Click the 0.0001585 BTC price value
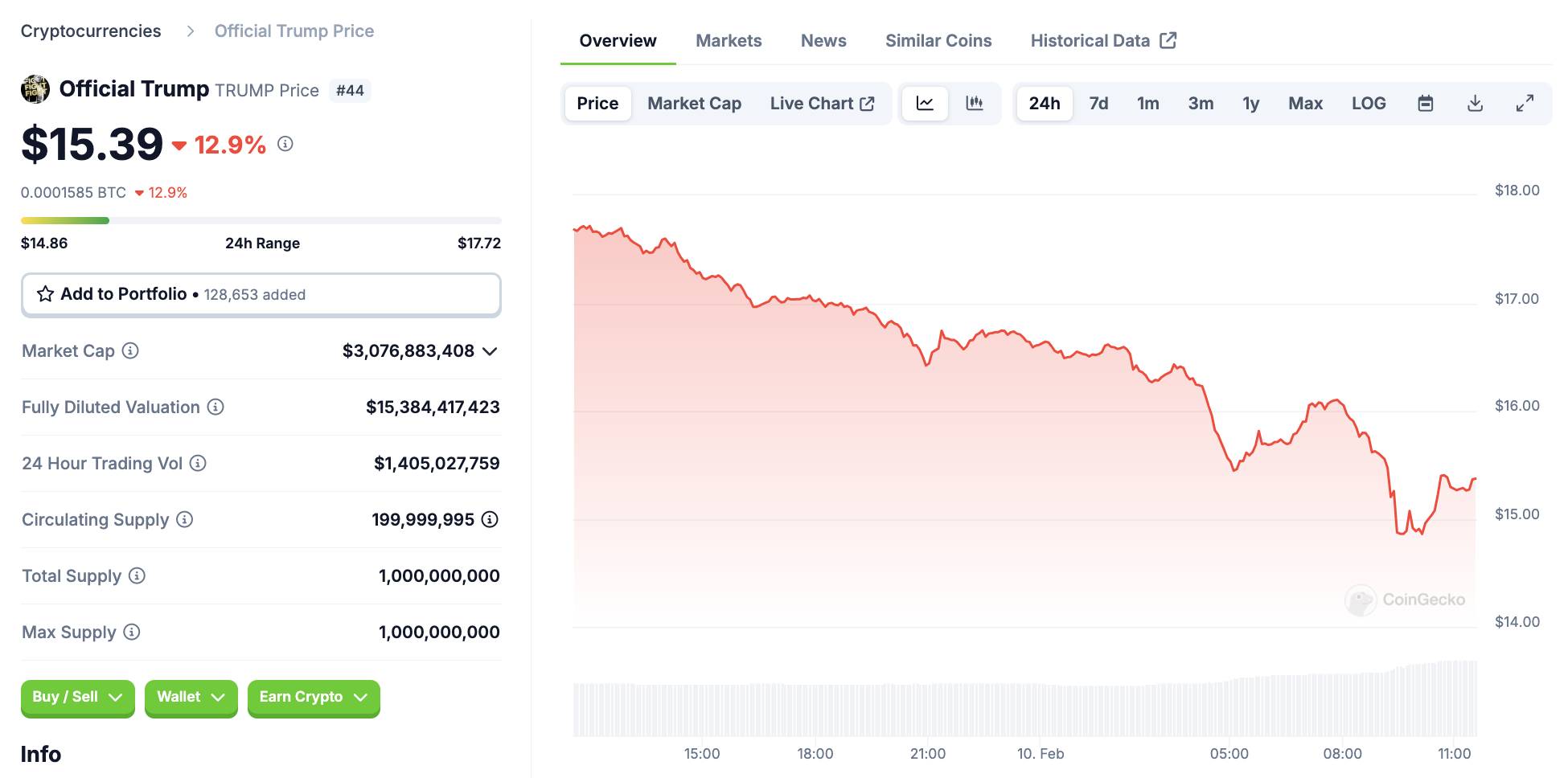This screenshot has height=778, width=1568. click(73, 193)
